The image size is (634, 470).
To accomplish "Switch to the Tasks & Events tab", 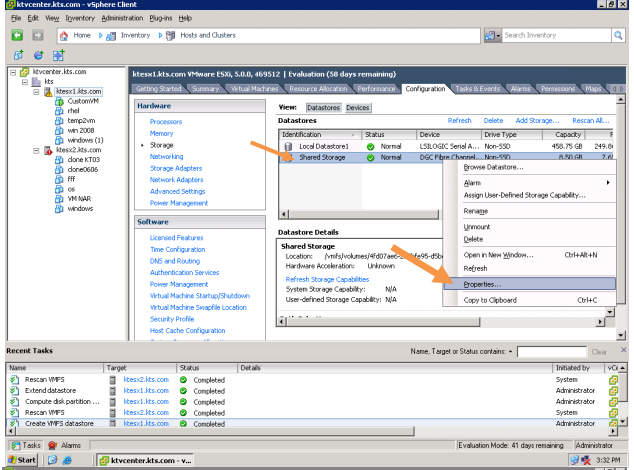I will pyautogui.click(x=478, y=89).
